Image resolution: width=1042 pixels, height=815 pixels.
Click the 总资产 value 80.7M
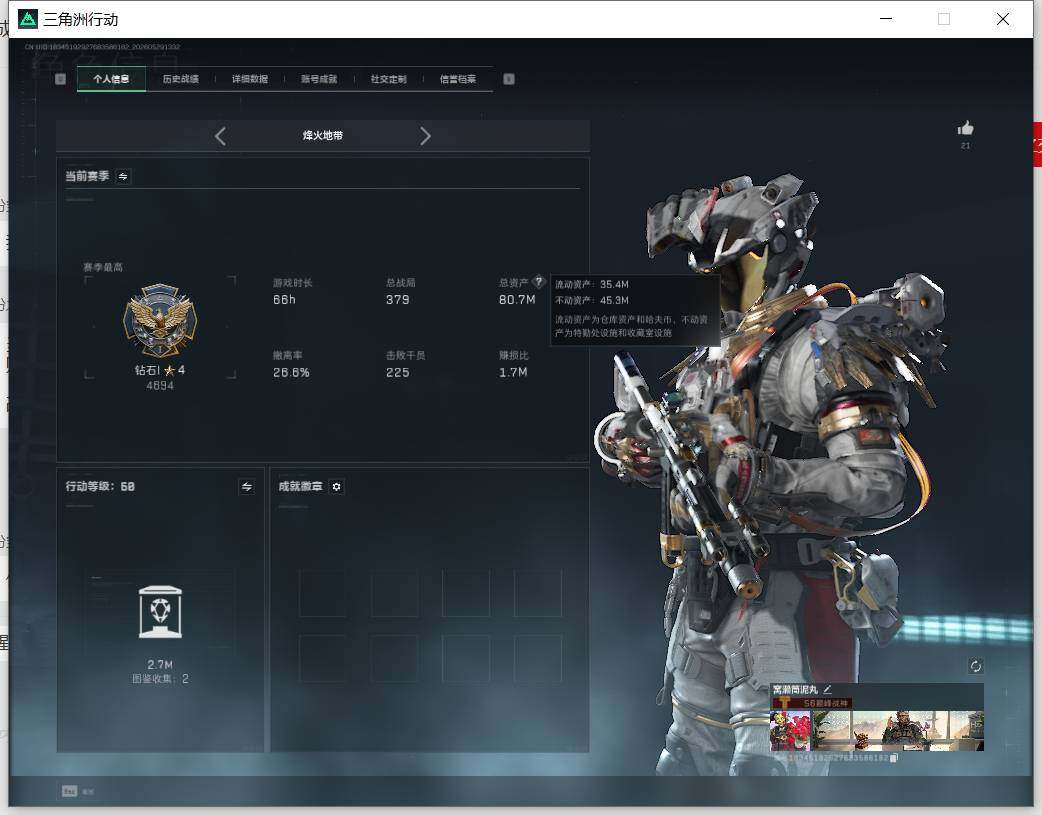(x=517, y=300)
